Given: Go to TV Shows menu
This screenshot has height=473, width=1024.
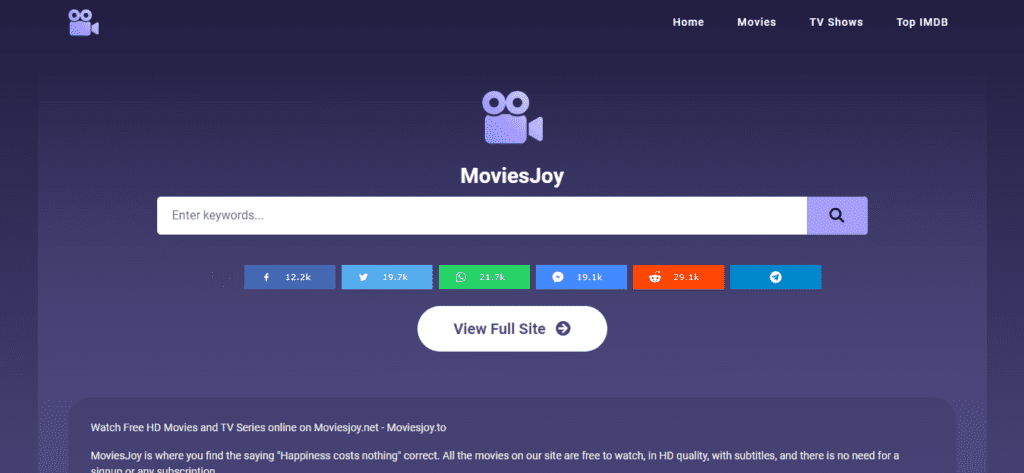Looking at the screenshot, I should pyautogui.click(x=836, y=22).
